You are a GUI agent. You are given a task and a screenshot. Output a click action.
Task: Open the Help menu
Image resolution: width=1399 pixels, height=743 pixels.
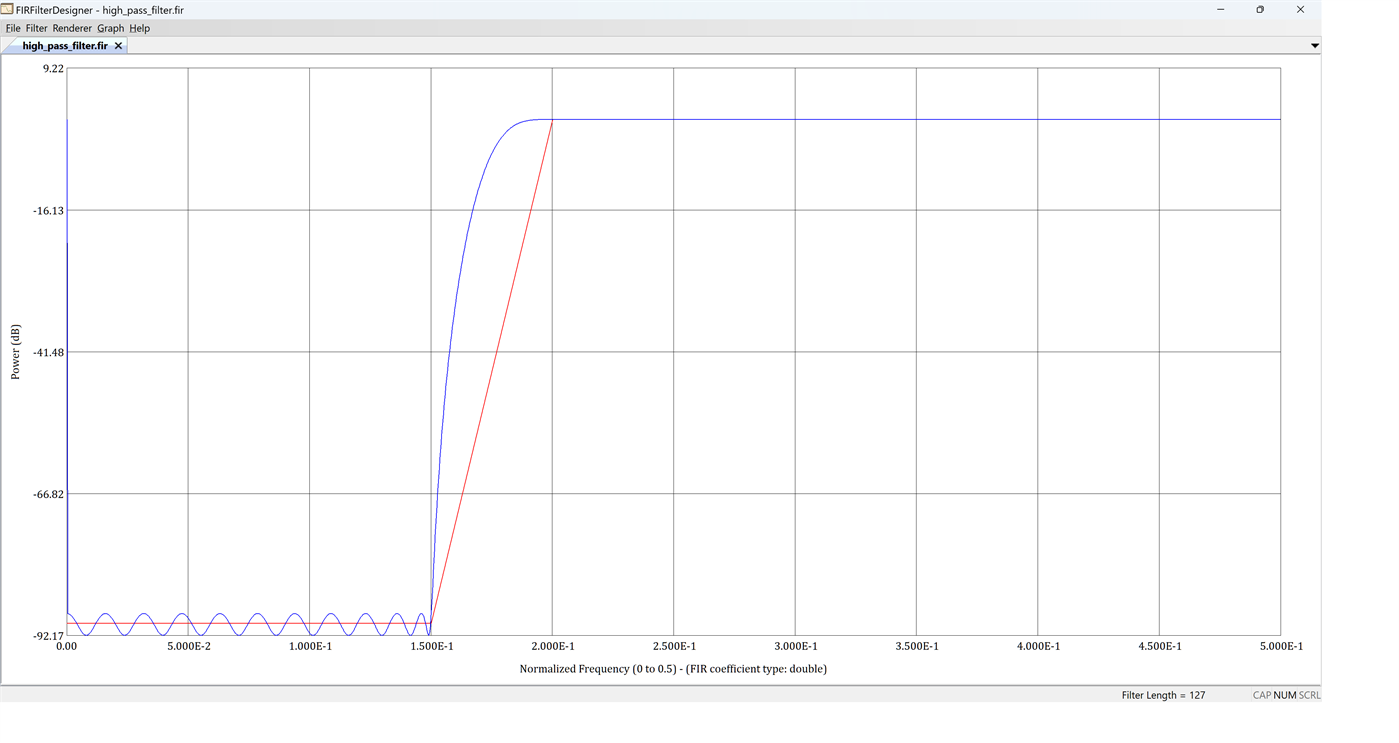tap(139, 28)
